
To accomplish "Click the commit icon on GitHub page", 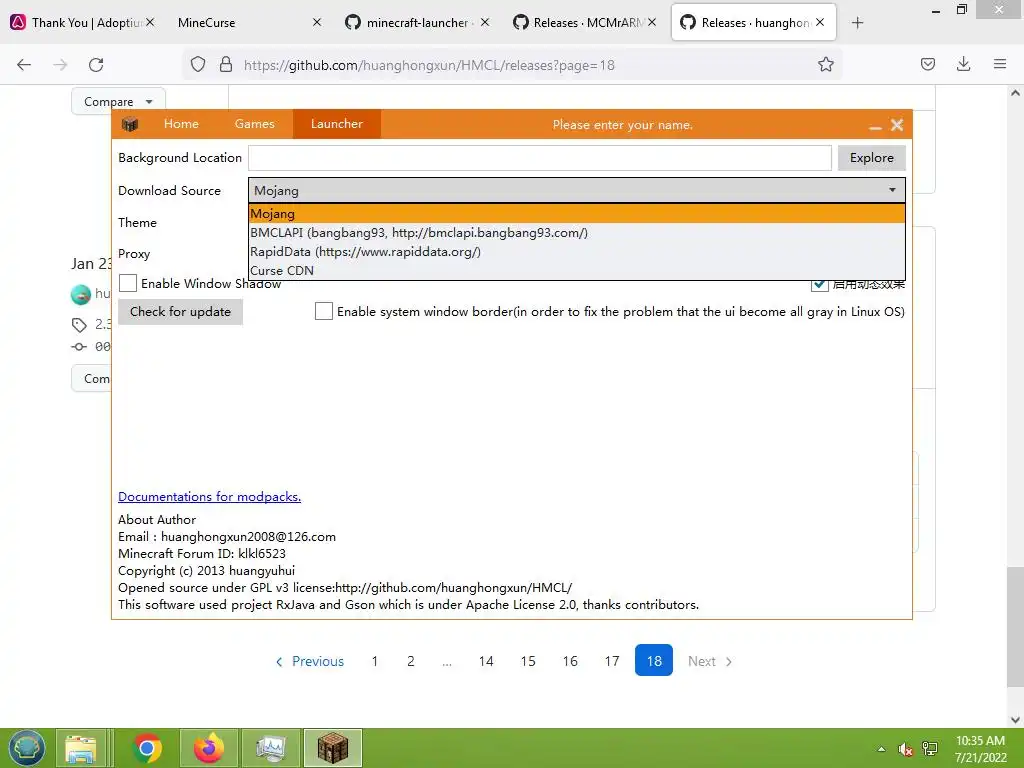I will coord(79,347).
